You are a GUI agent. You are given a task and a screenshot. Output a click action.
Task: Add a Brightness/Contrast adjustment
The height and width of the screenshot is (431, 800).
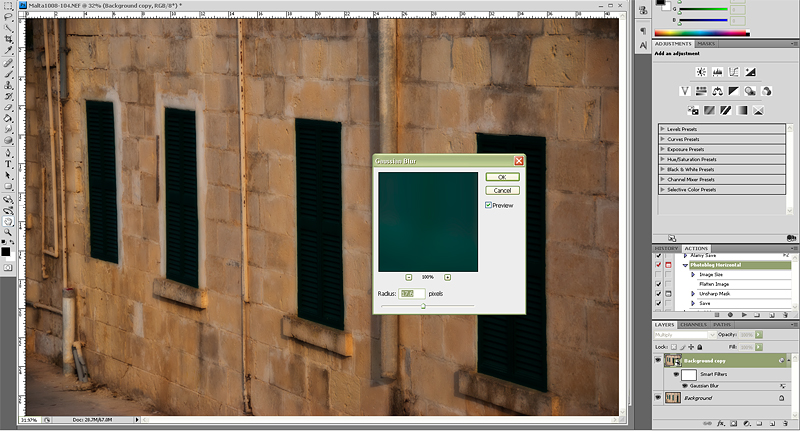[x=701, y=72]
